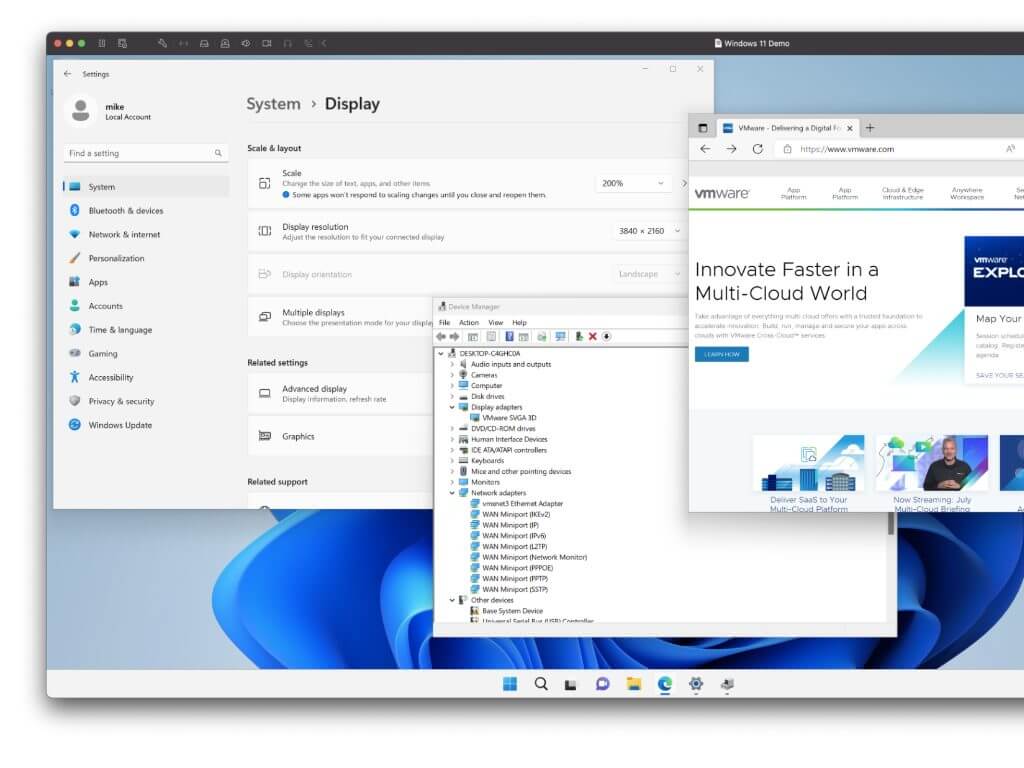The height and width of the screenshot is (768, 1024).
Task: Click the LEARN HOW button
Action: coord(721,354)
